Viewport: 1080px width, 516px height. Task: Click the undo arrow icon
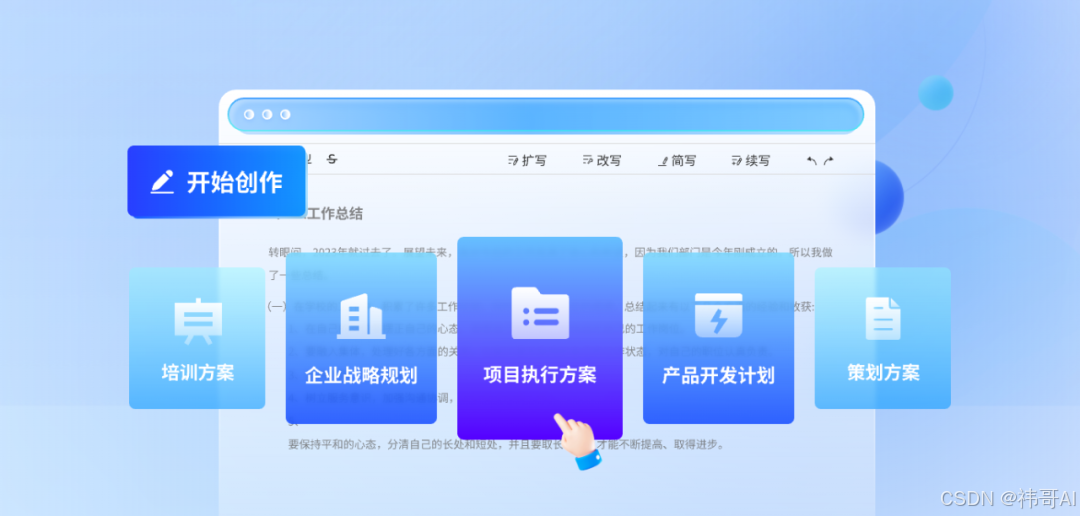[x=812, y=161]
